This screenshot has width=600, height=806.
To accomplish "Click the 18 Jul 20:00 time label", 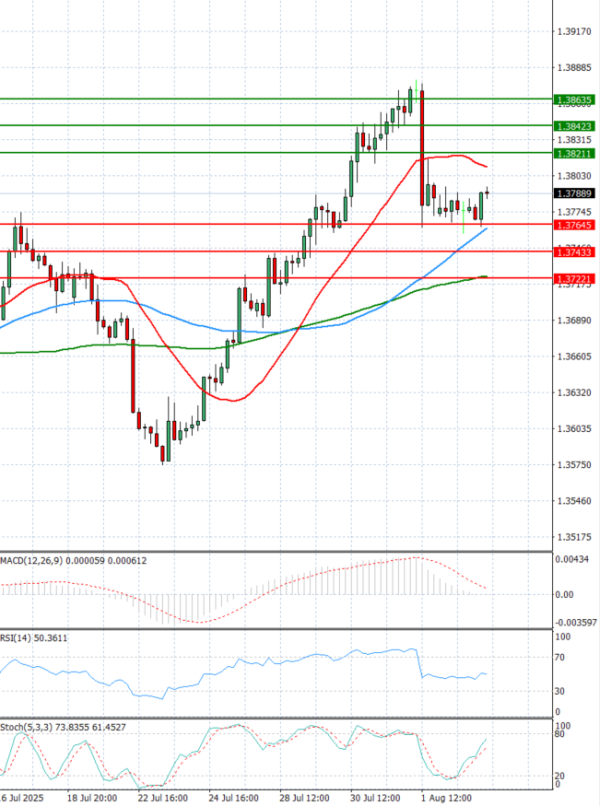I will point(92,798).
